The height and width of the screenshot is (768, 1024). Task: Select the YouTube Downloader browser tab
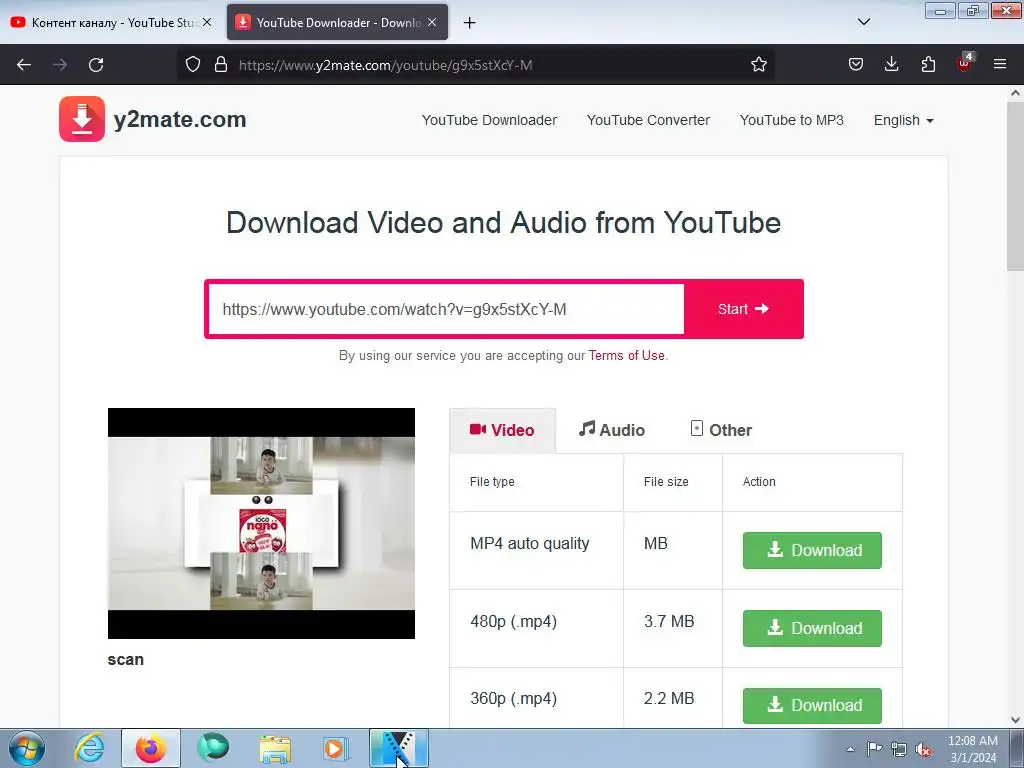[337, 23]
